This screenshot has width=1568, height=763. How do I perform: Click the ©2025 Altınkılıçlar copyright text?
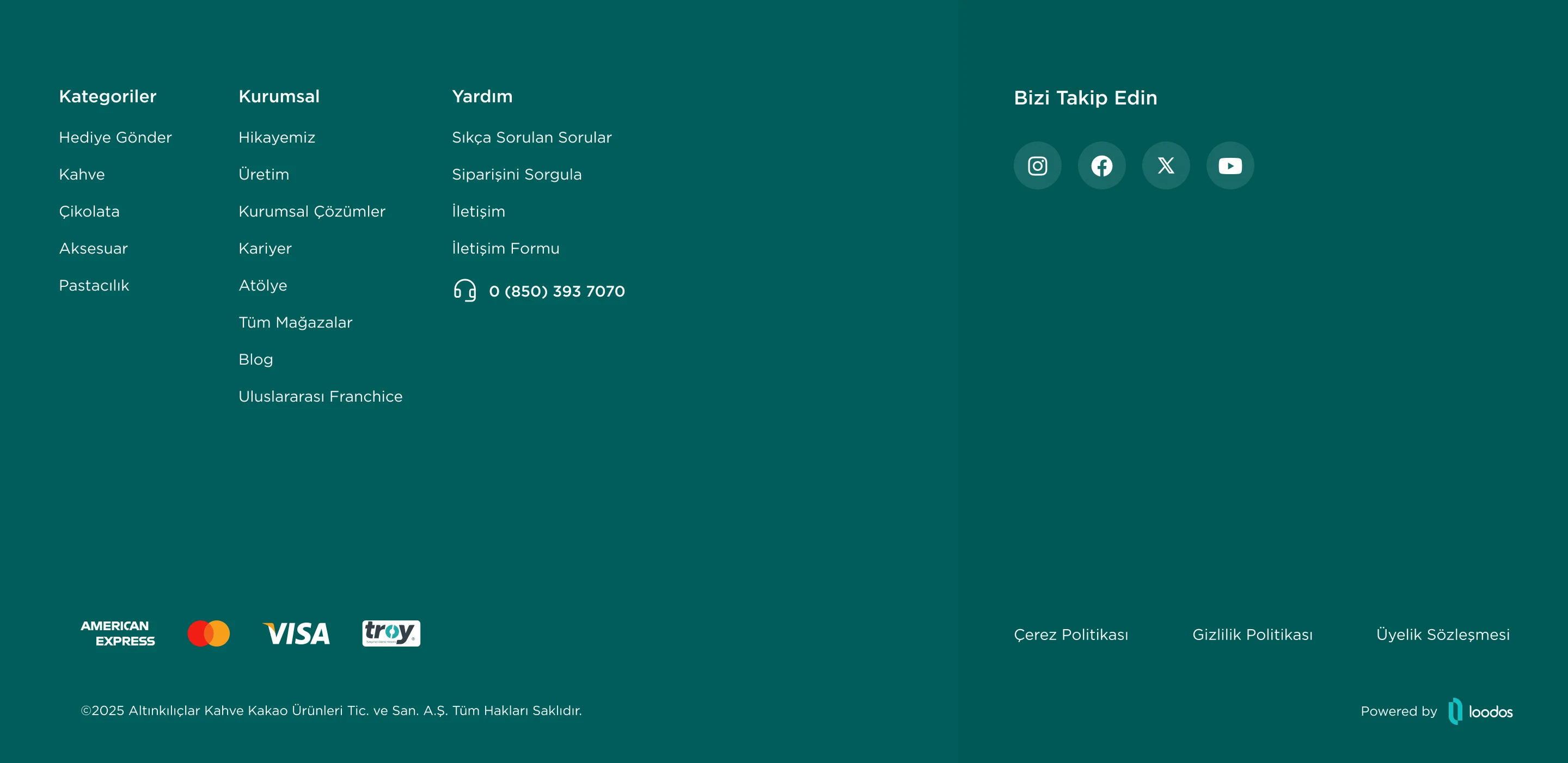pyautogui.click(x=332, y=711)
